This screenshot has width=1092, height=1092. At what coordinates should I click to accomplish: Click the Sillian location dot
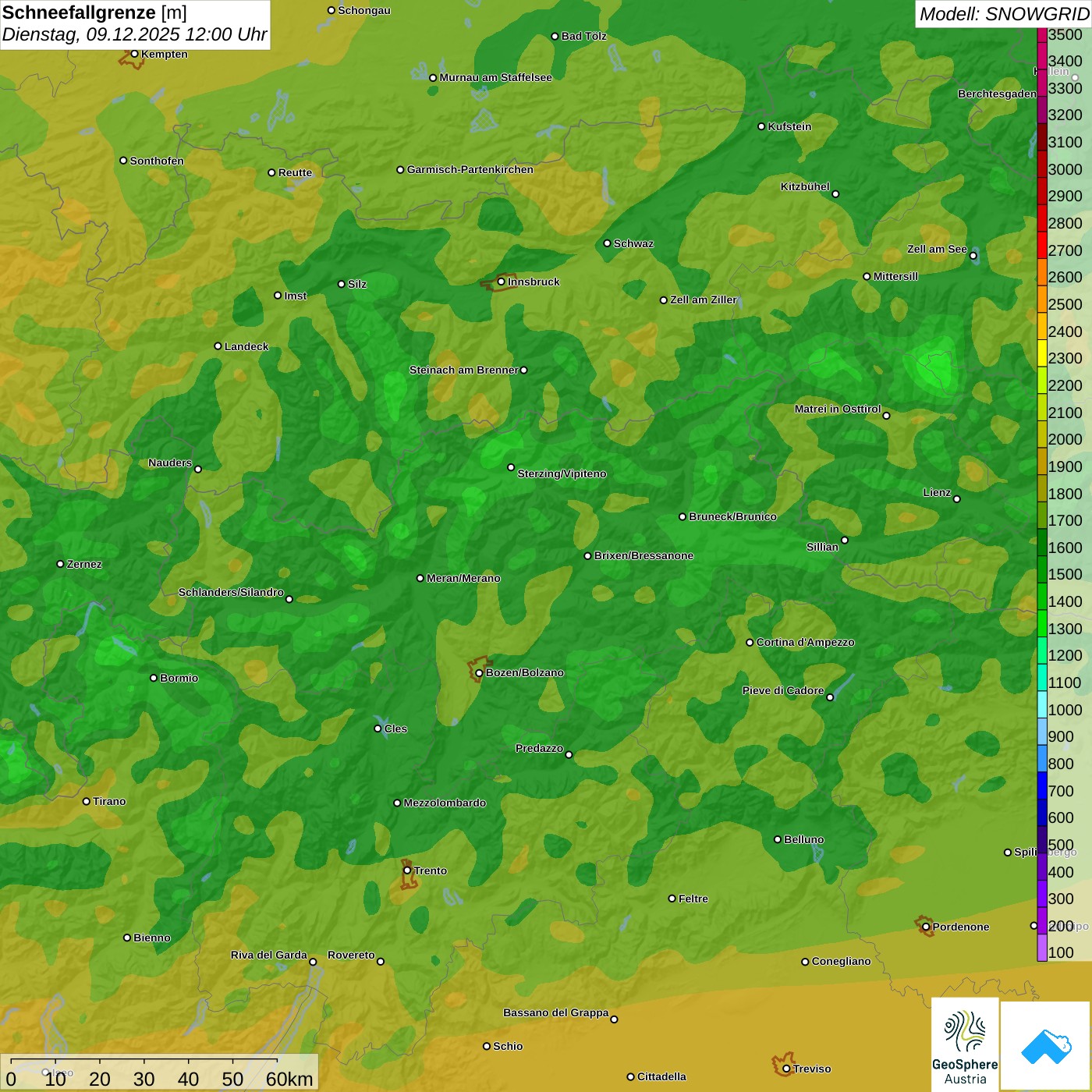pos(845,540)
